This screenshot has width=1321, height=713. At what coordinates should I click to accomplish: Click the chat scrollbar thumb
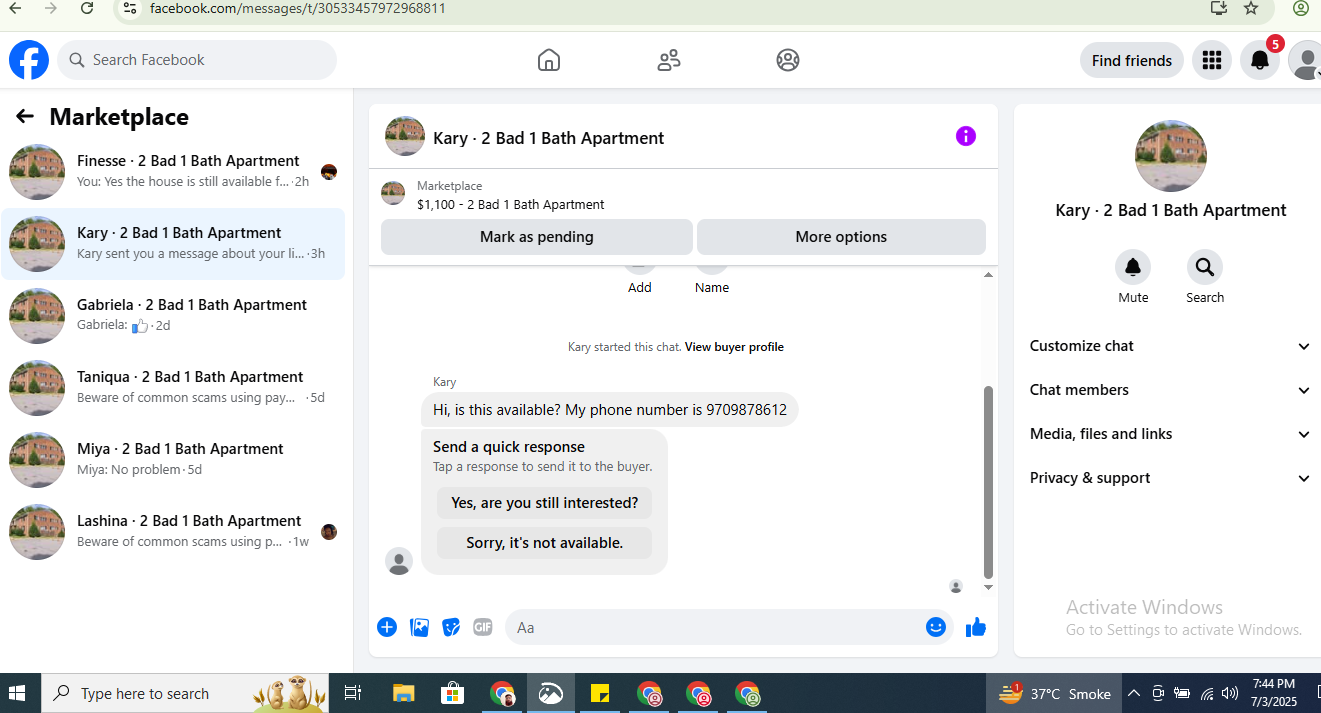click(x=989, y=482)
